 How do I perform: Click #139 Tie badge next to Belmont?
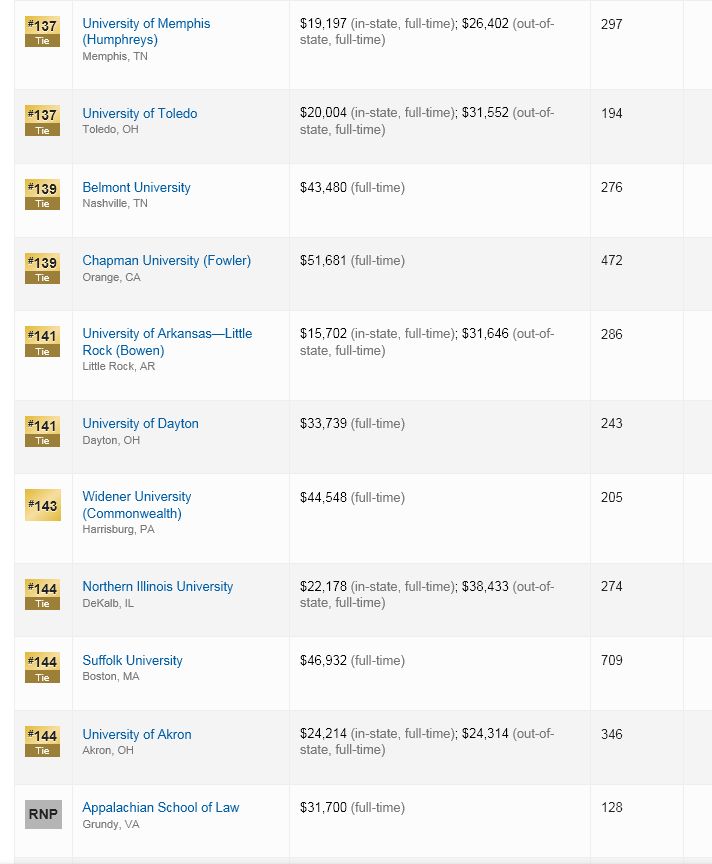pyautogui.click(x=42, y=195)
